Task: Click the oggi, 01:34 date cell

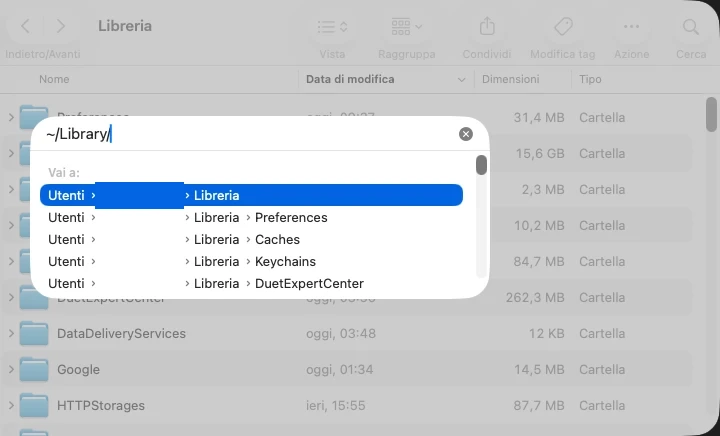Action: pyautogui.click(x=339, y=369)
